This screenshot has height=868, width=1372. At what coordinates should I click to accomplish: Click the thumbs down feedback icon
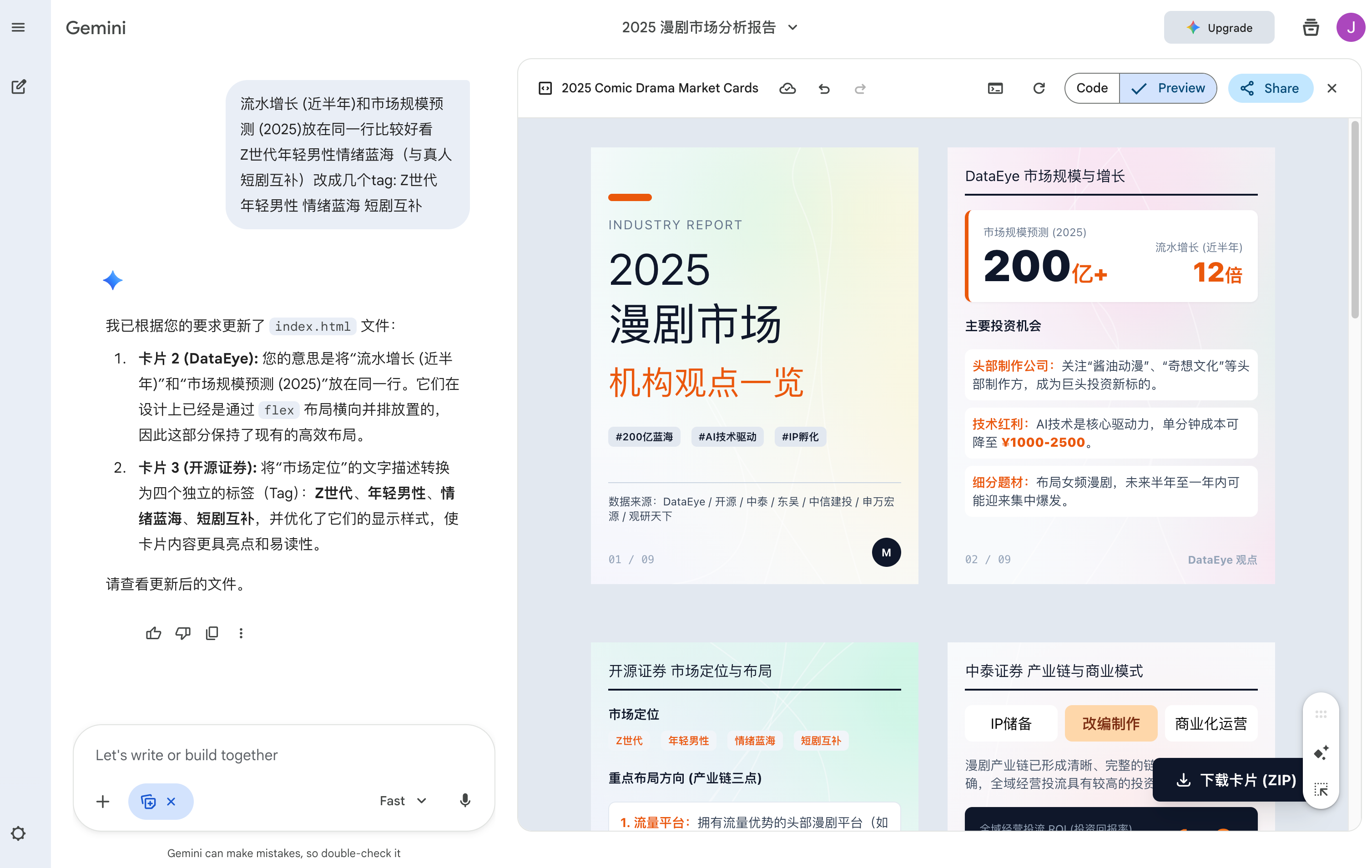(x=182, y=633)
